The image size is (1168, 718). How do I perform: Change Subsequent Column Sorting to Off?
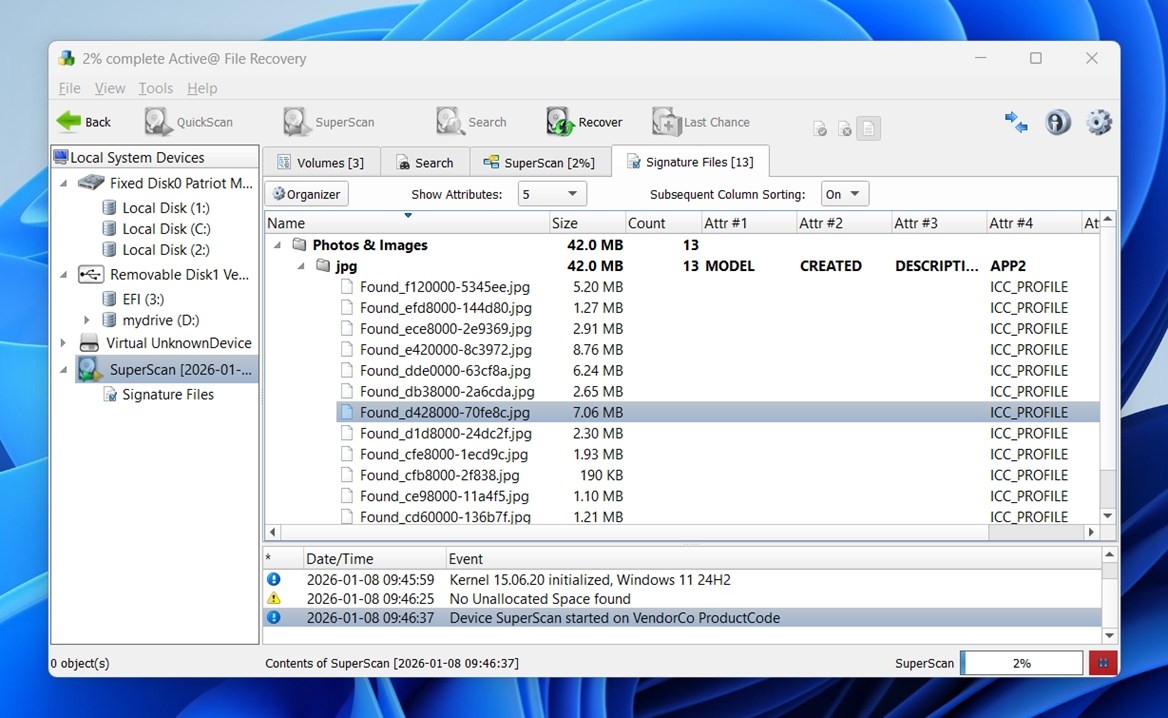[842, 193]
